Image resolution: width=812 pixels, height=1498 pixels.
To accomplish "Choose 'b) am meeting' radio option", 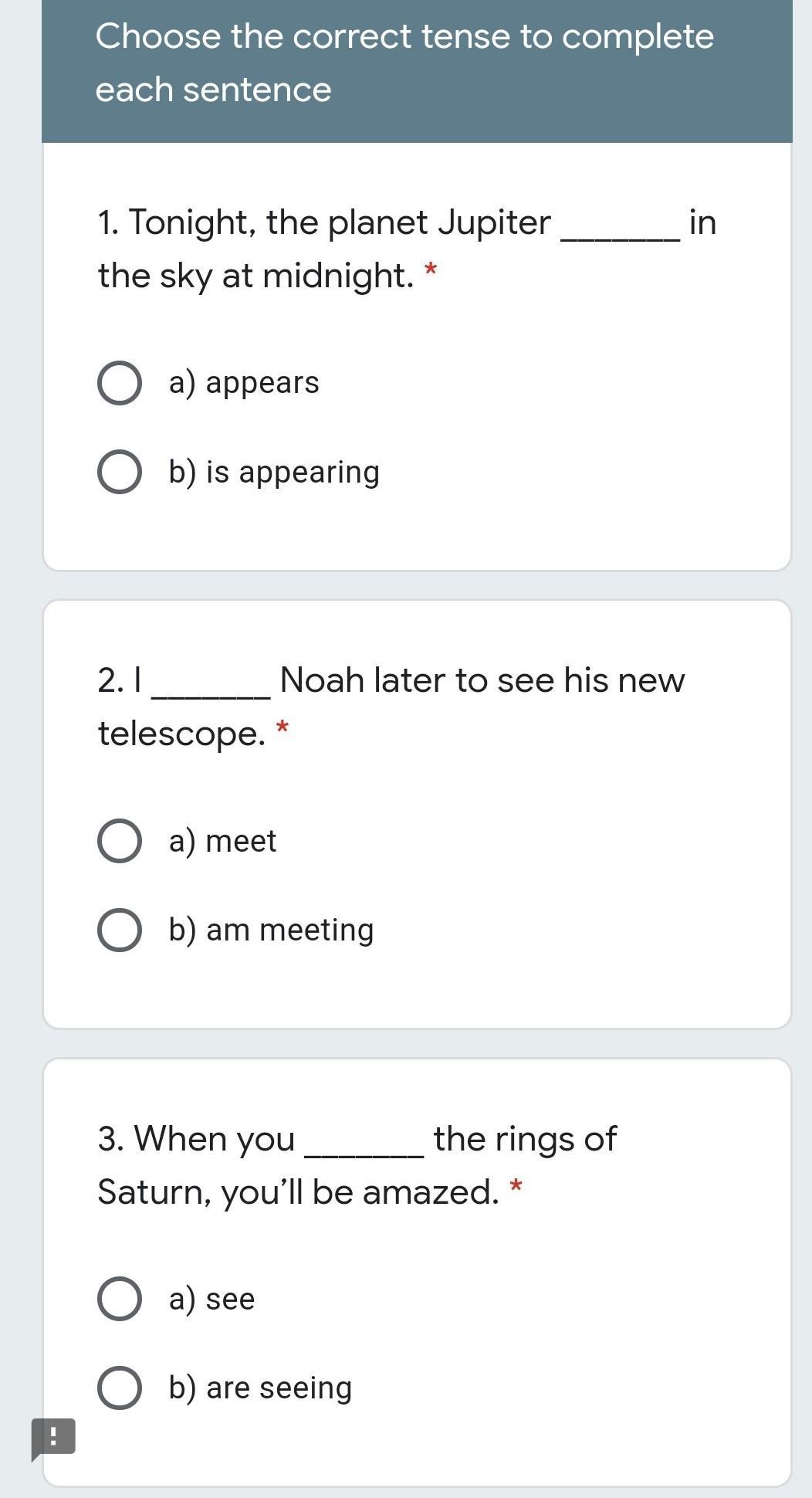I will 120,930.
